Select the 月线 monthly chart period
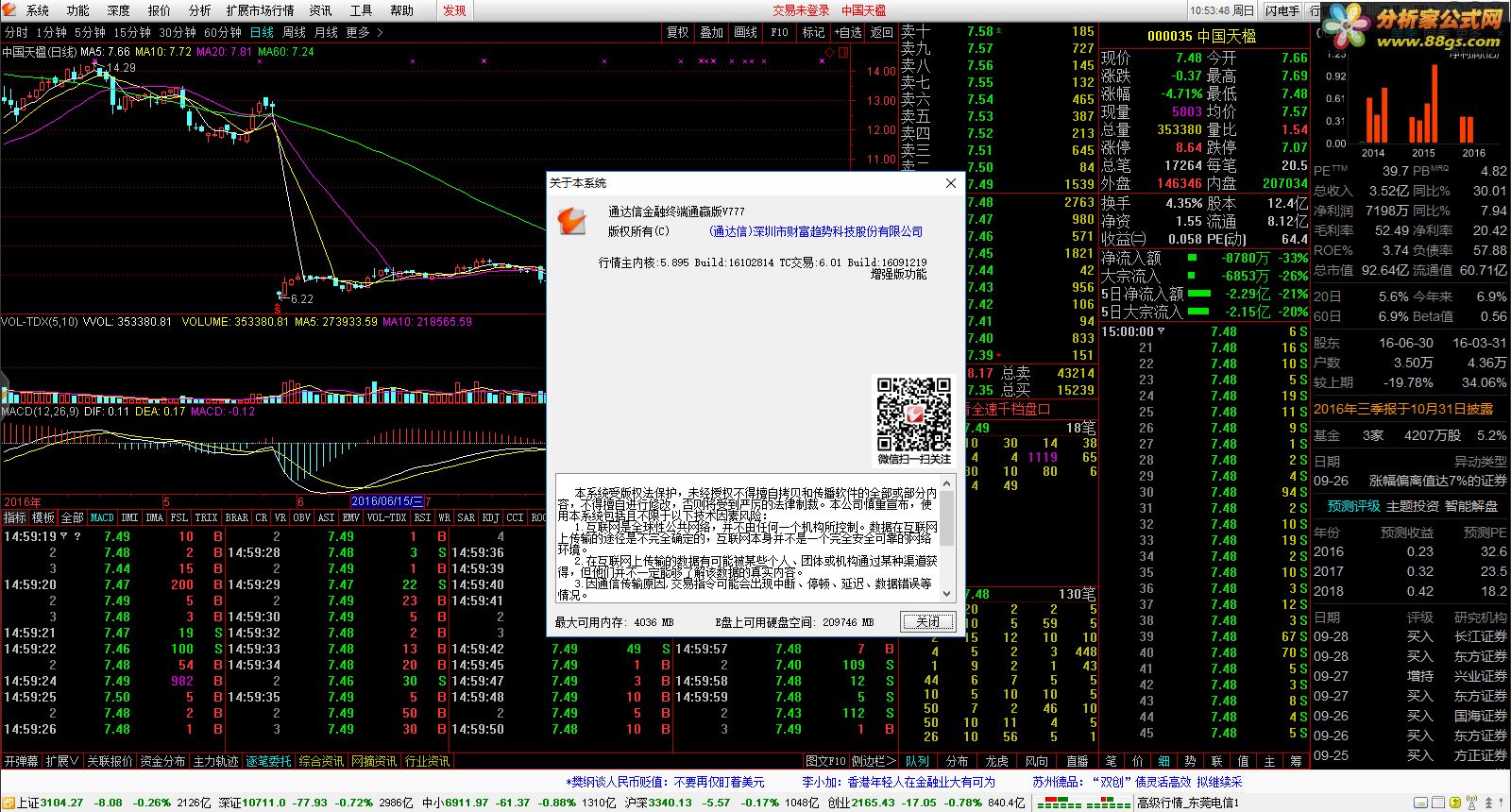 click(x=326, y=32)
